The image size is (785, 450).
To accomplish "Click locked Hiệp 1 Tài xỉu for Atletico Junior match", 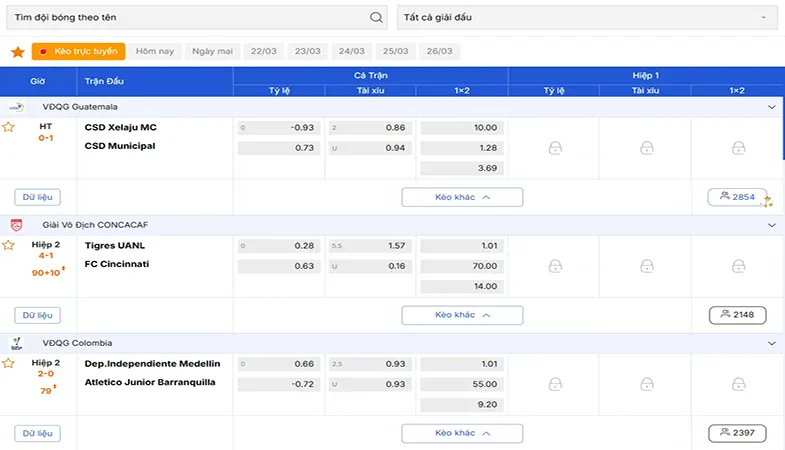I will click(x=646, y=384).
